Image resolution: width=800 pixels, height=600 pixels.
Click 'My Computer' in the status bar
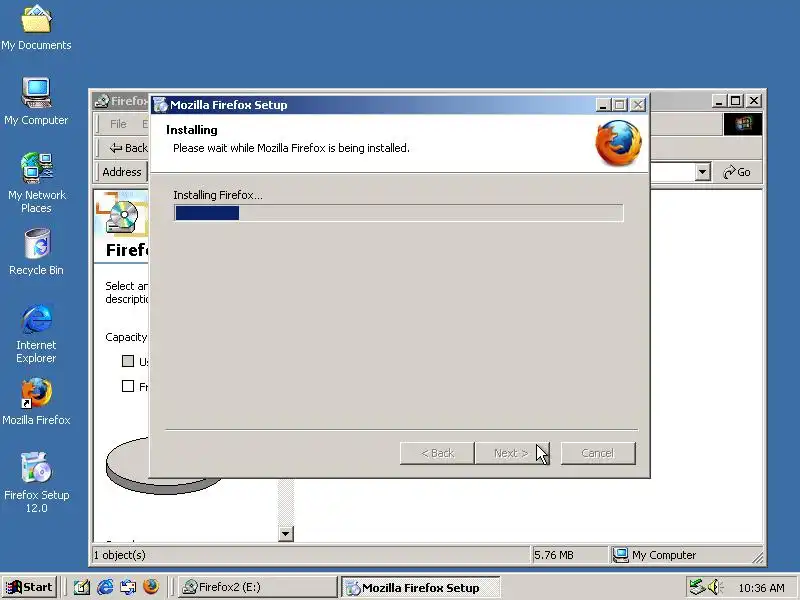pos(664,555)
